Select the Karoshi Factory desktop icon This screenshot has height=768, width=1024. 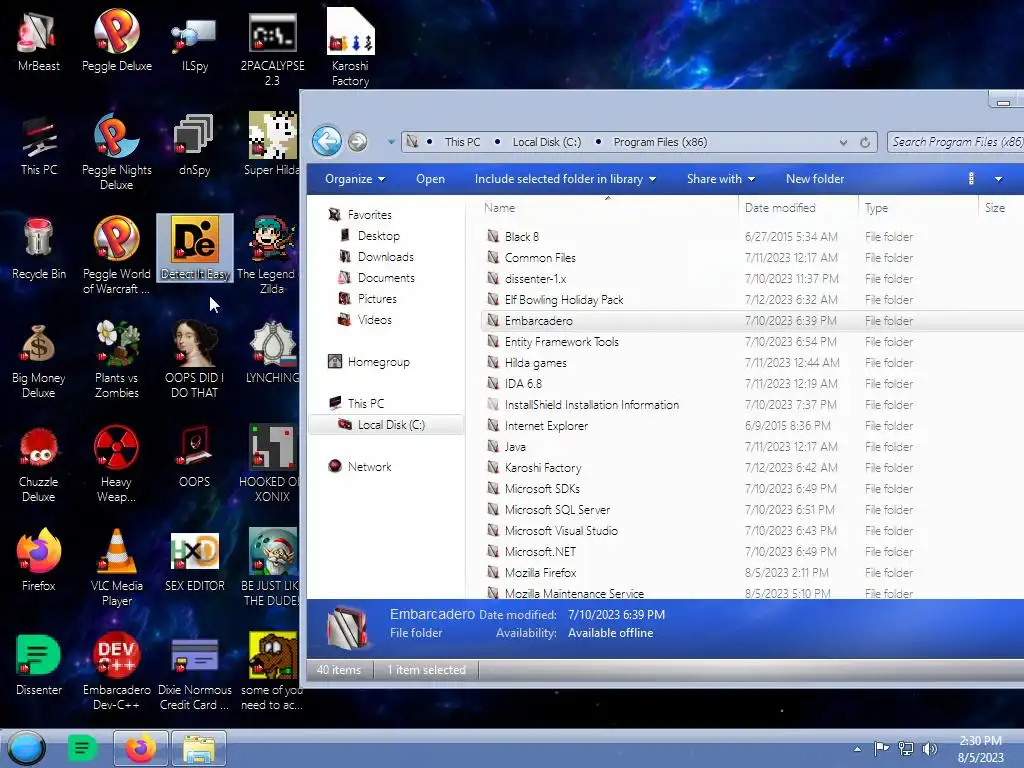coord(350,48)
